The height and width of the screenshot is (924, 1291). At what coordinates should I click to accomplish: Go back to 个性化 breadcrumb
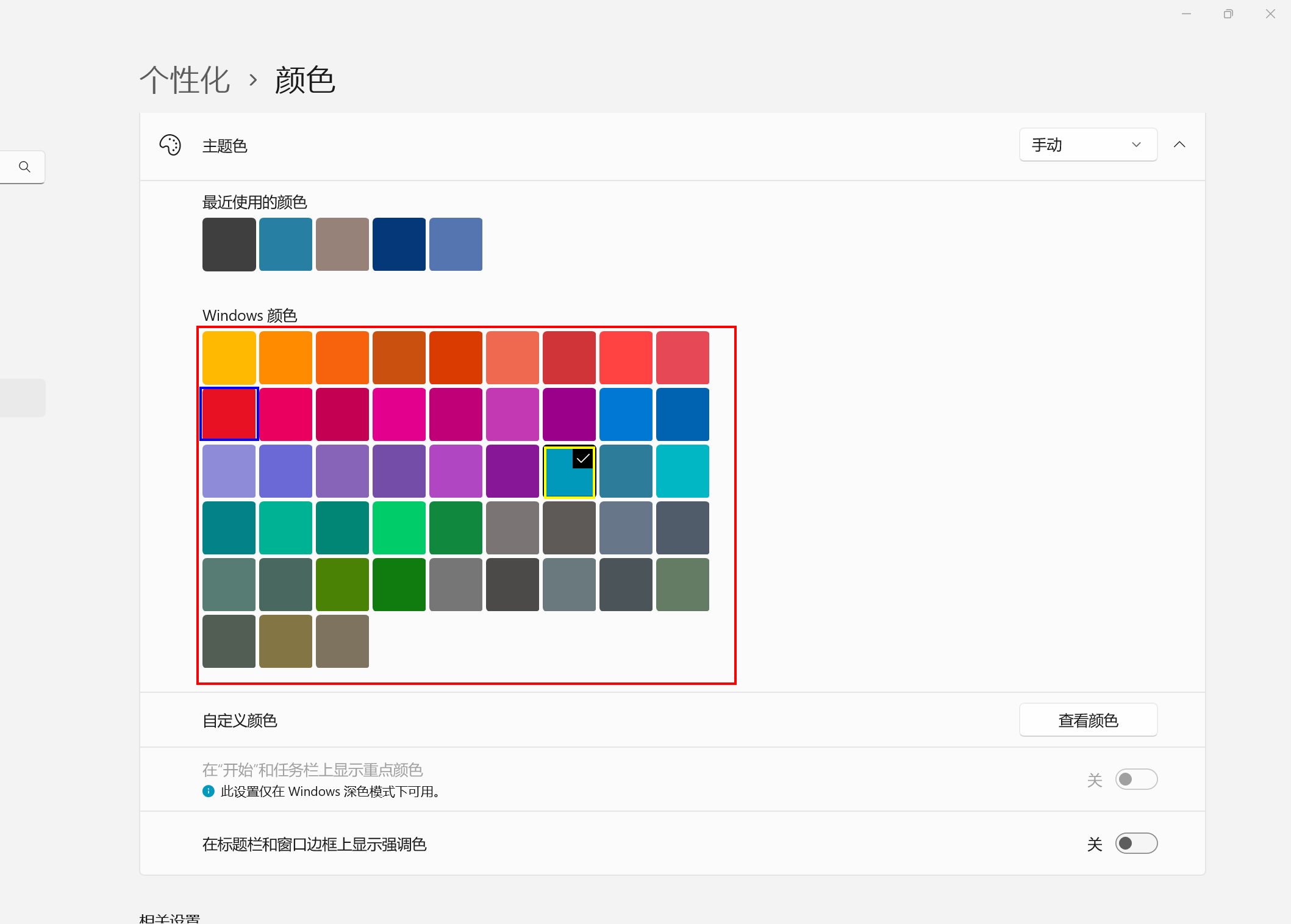[185, 80]
